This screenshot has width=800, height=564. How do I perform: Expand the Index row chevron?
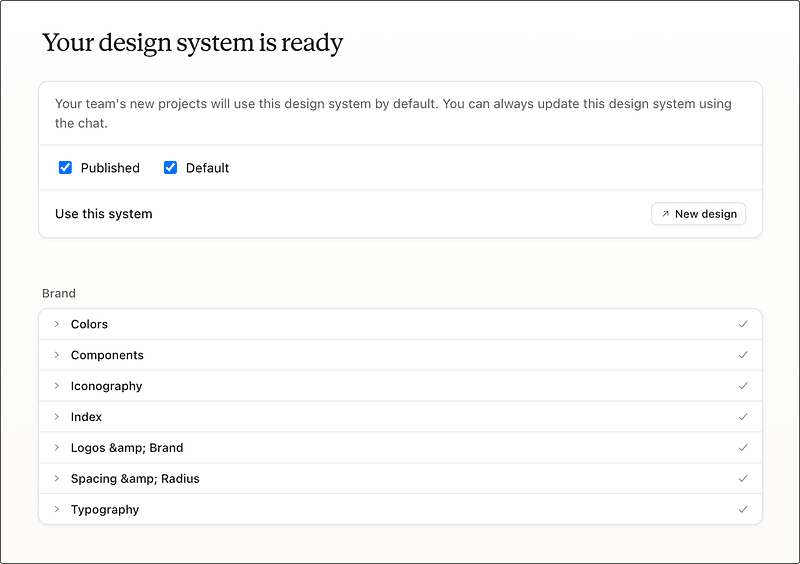pyautogui.click(x=57, y=416)
